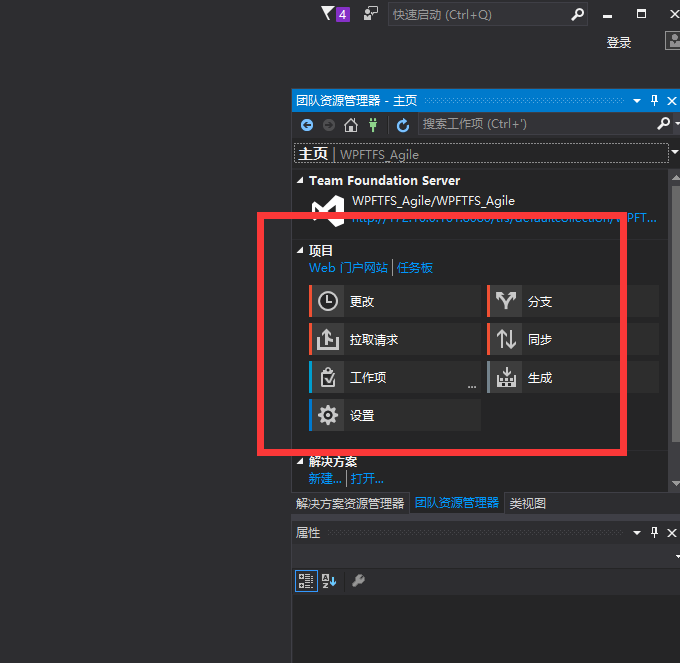Image resolution: width=680 pixels, height=663 pixels.
Task: Collapse the Team Foundation Server section
Action: [x=300, y=180]
